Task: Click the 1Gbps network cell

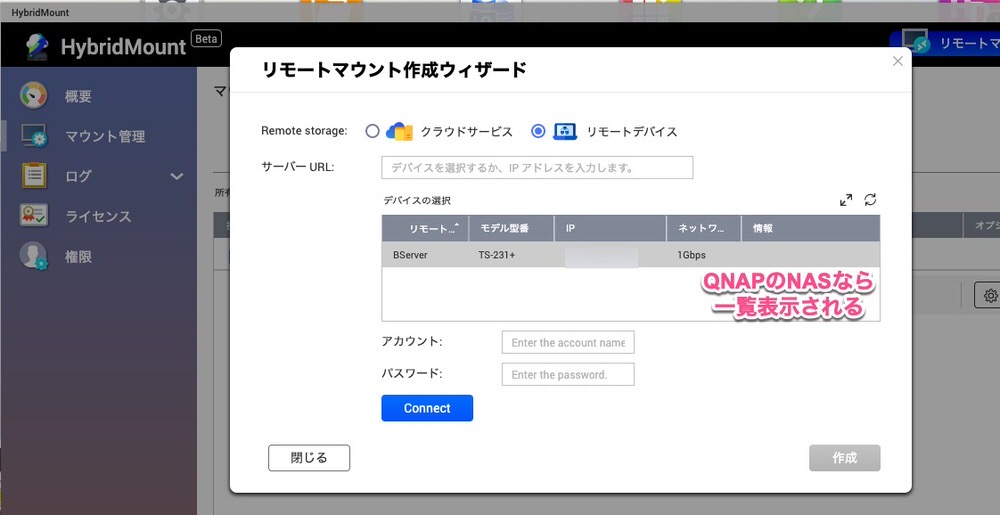Action: pyautogui.click(x=691, y=255)
